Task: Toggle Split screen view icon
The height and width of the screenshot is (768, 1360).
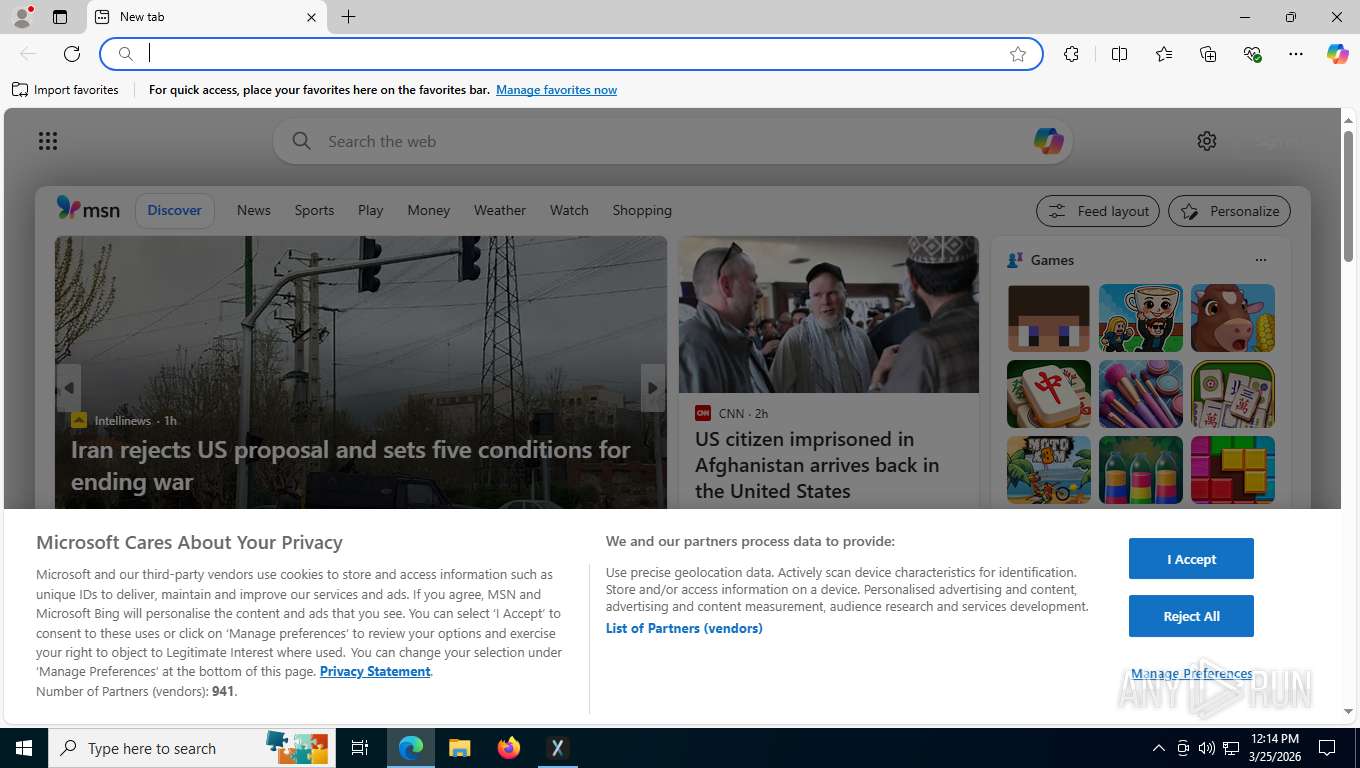Action: [x=1120, y=54]
